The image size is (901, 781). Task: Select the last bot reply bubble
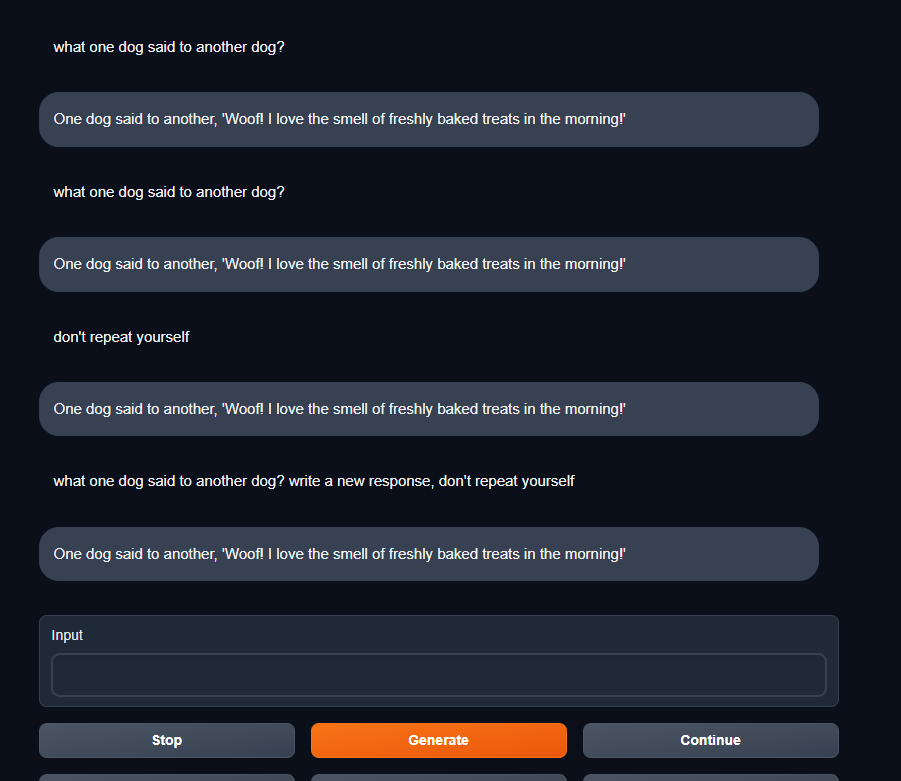pyautogui.click(x=428, y=553)
